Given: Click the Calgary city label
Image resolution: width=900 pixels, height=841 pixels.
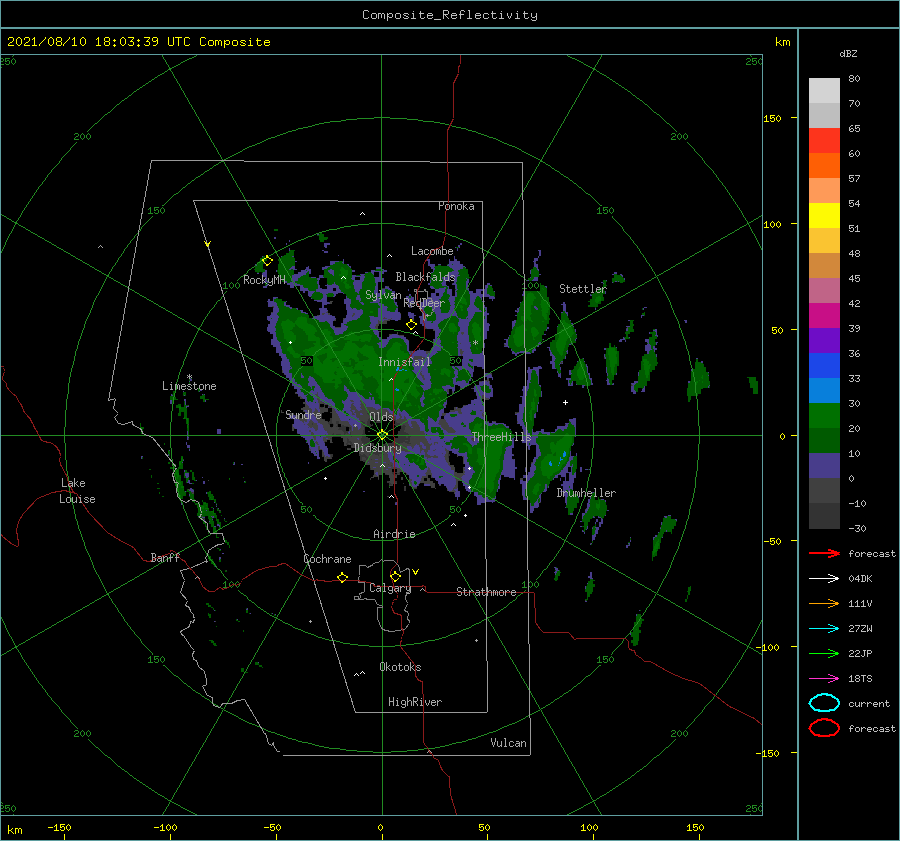Looking at the screenshot, I should pos(390,588).
